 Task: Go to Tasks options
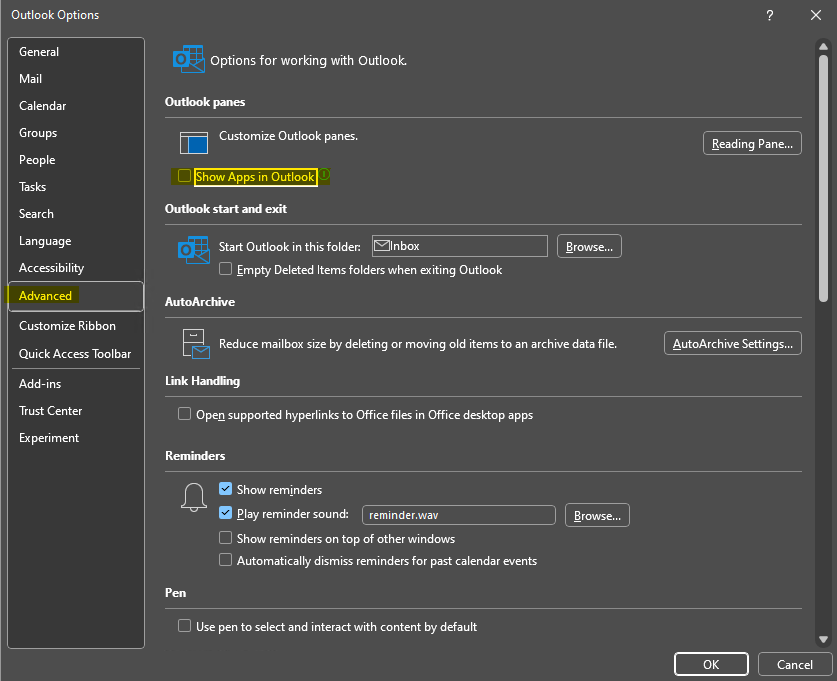coord(76,187)
